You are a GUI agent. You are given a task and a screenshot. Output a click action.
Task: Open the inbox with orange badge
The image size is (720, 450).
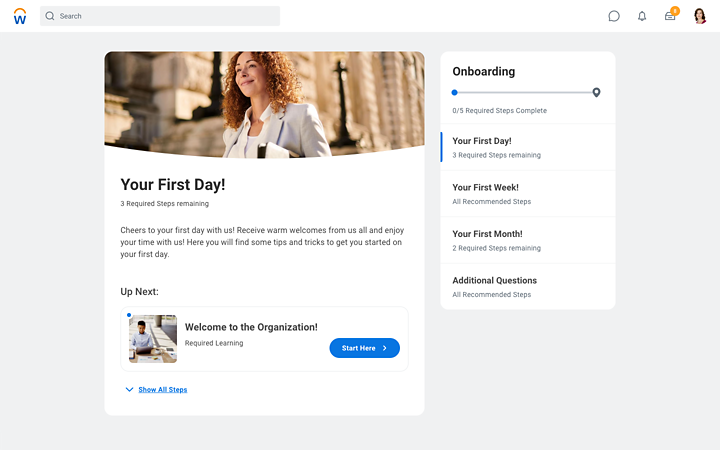coord(670,16)
